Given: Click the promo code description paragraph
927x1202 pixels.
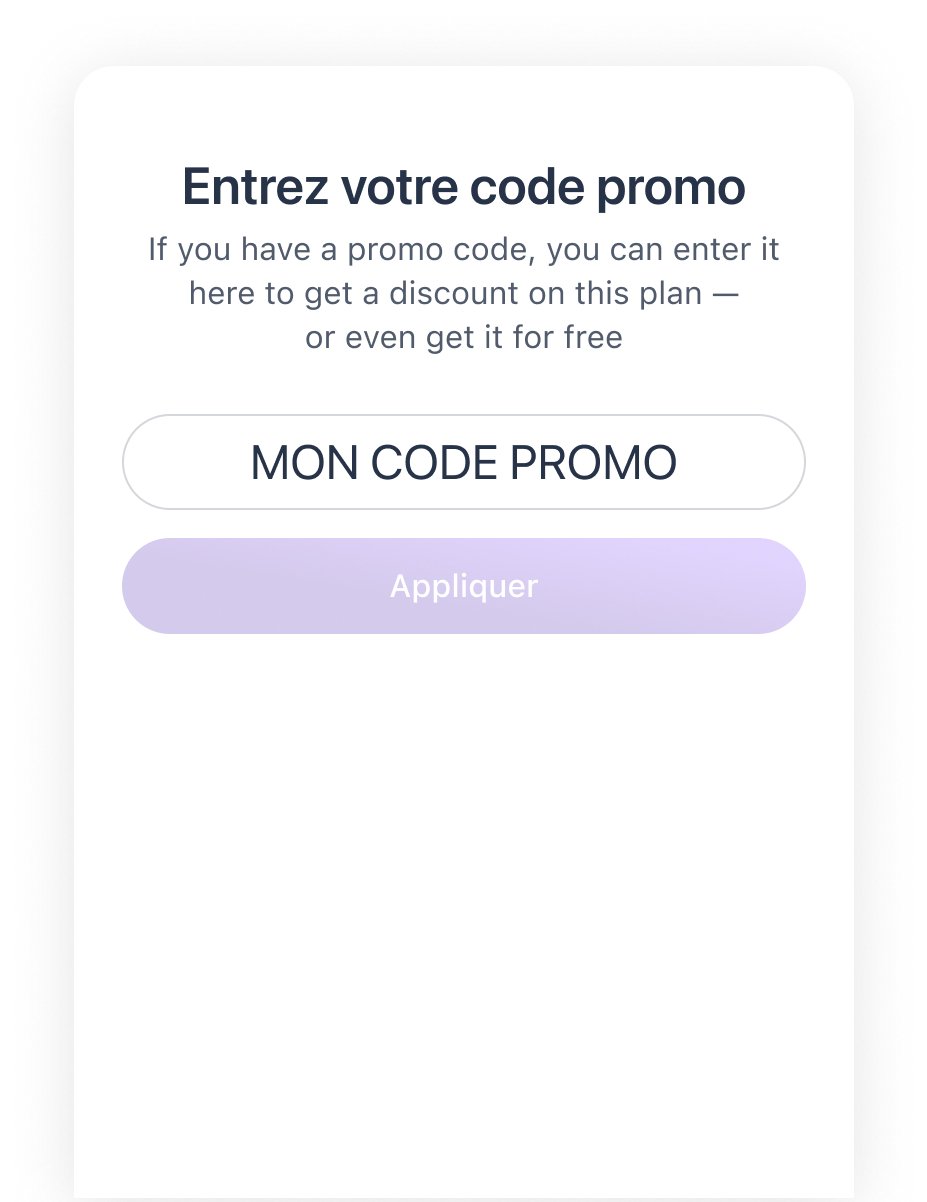Looking at the screenshot, I should 463,293.
